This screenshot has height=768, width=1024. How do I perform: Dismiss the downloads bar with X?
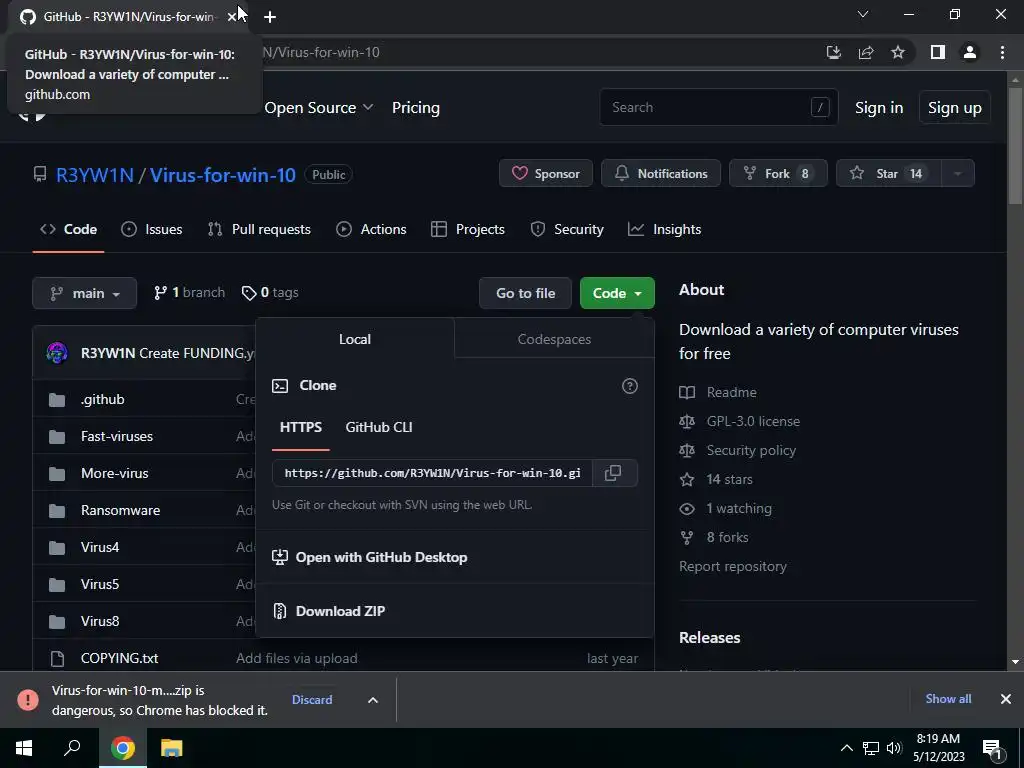click(x=1006, y=699)
